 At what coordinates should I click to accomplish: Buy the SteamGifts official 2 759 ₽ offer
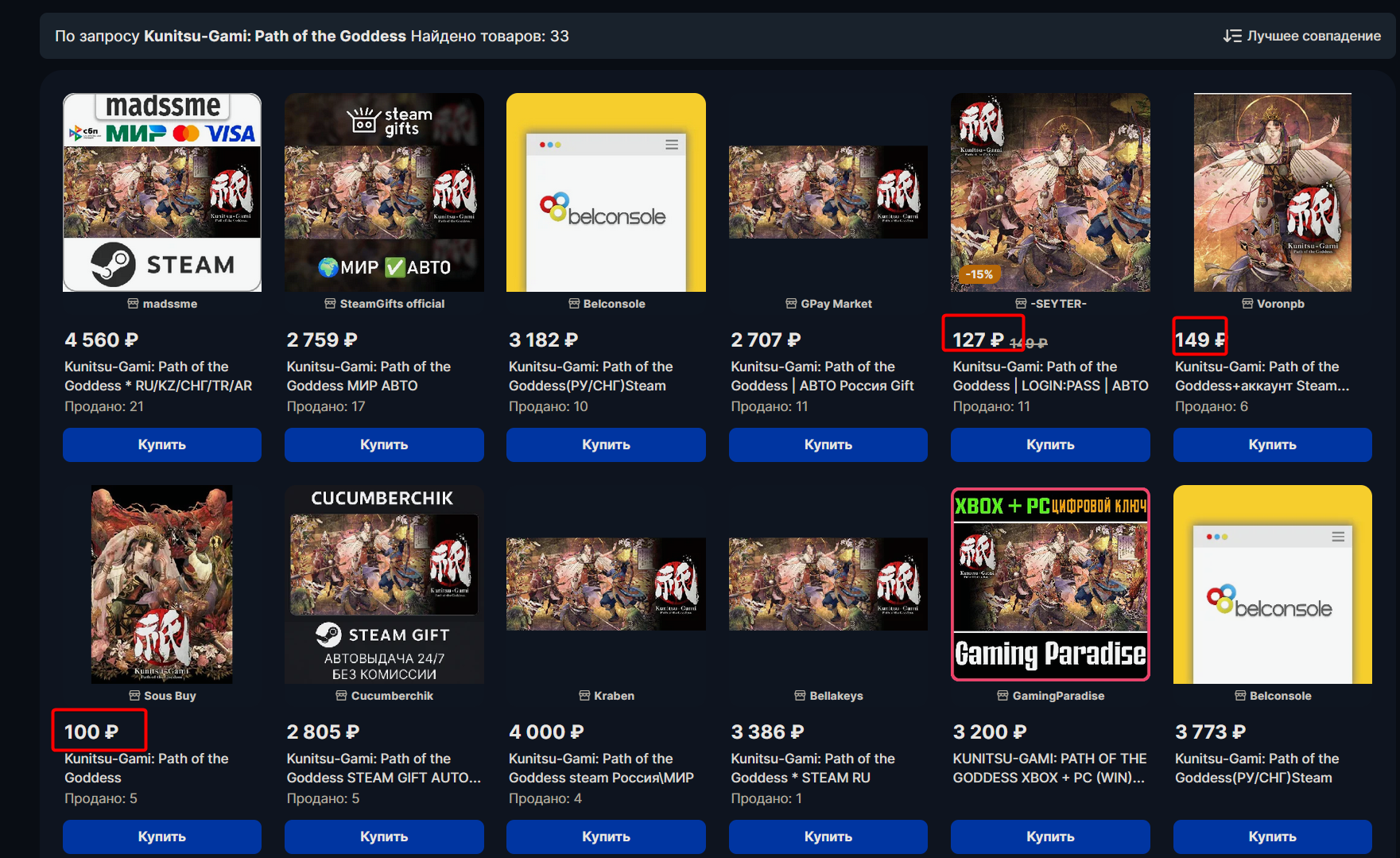pyautogui.click(x=384, y=445)
